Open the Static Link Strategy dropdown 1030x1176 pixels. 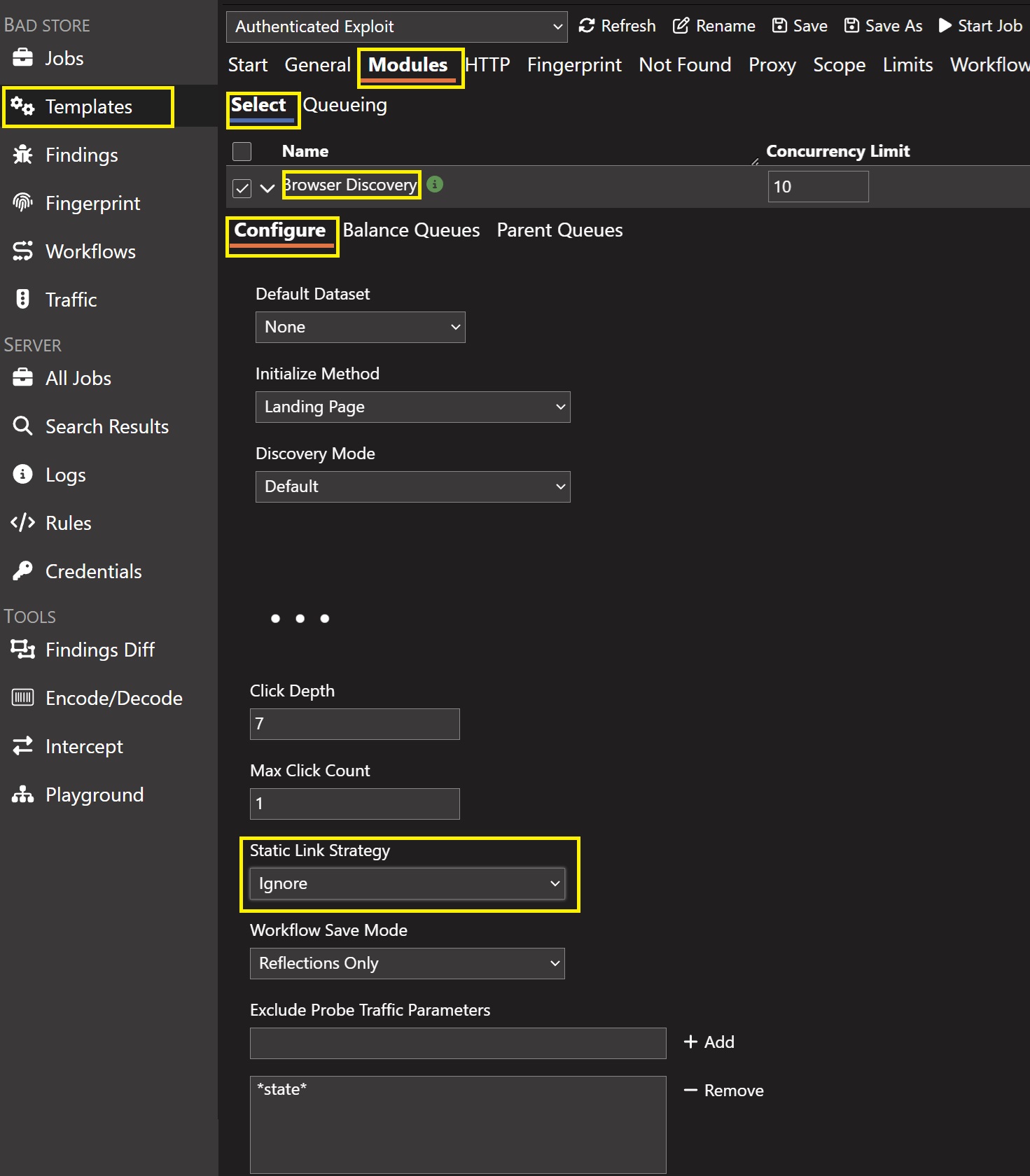[408, 883]
